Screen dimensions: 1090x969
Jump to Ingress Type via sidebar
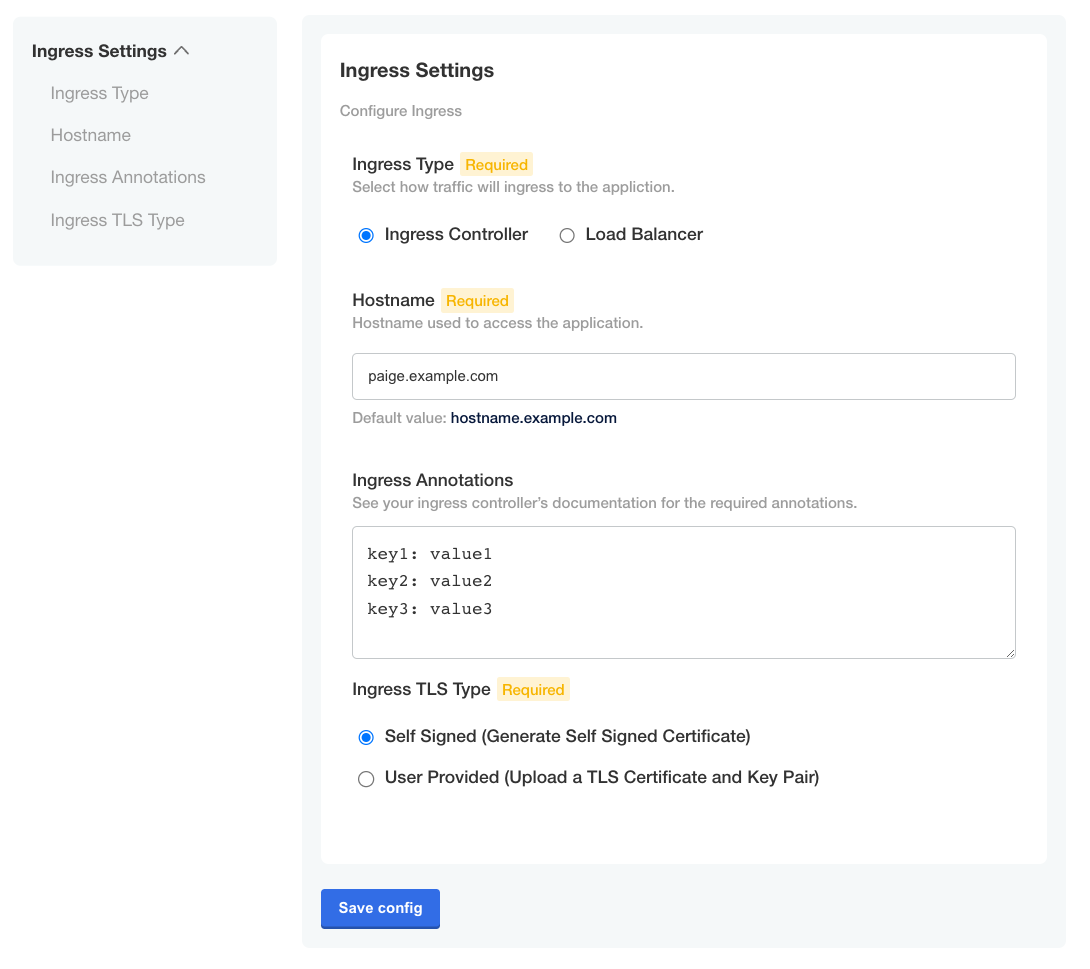tap(99, 93)
